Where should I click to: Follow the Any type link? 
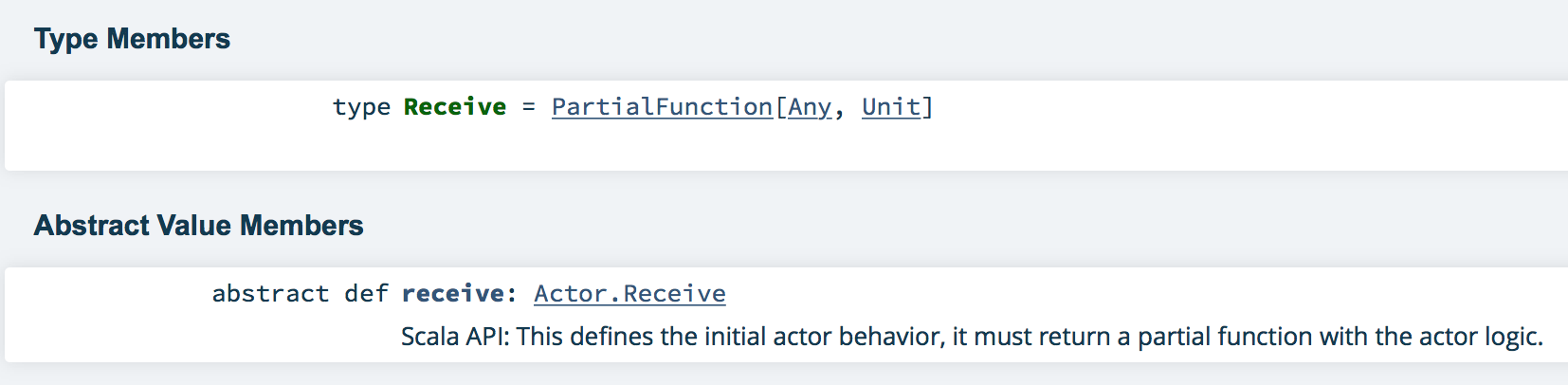coord(810,107)
